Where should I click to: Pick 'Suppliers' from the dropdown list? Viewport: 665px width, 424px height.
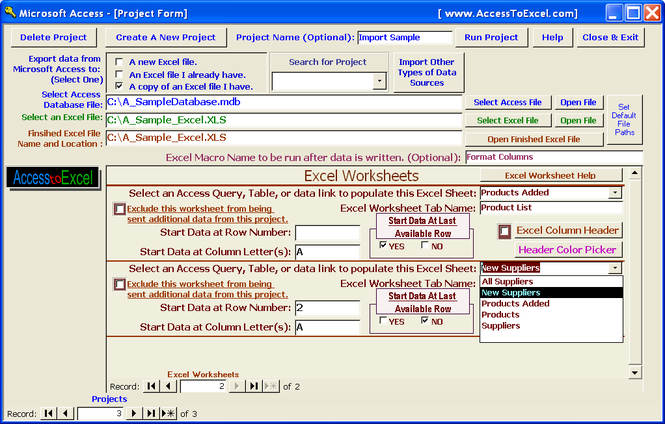coord(551,326)
